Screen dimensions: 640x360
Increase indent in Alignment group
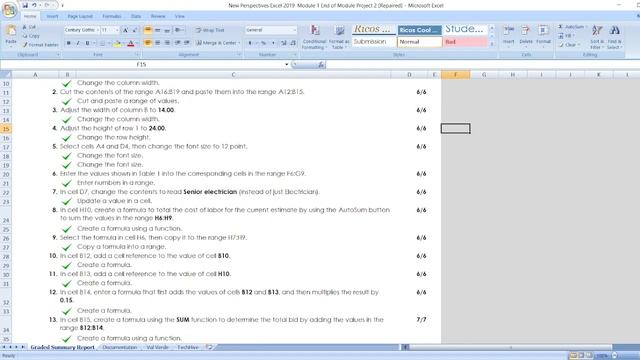click(x=187, y=43)
